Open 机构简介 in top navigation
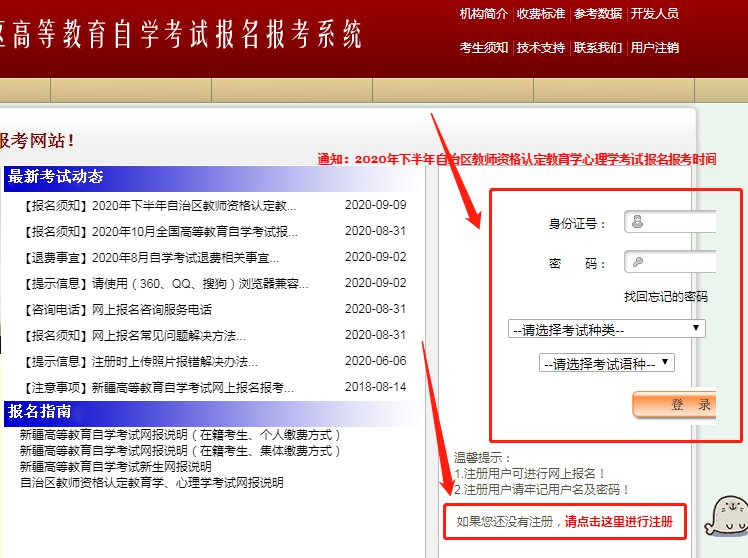The width and height of the screenshot is (748, 558). 484,14
